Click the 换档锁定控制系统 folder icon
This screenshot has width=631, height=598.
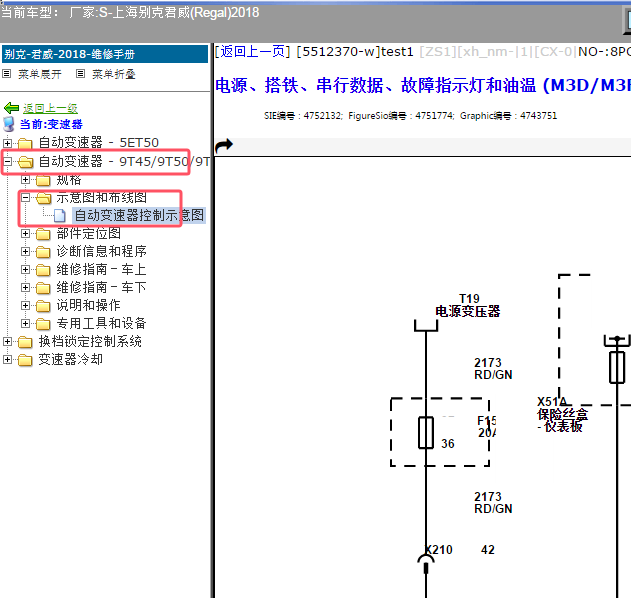pyautogui.click(x=25, y=342)
